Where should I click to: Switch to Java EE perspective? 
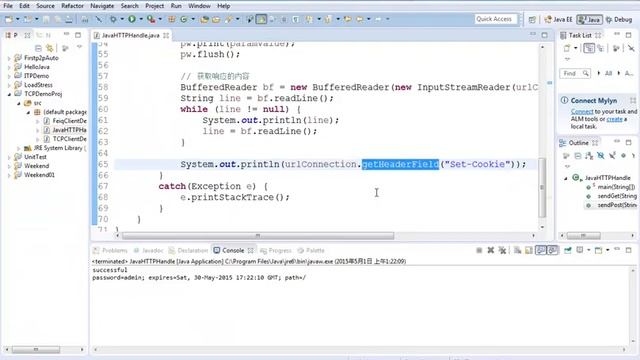click(x=558, y=19)
